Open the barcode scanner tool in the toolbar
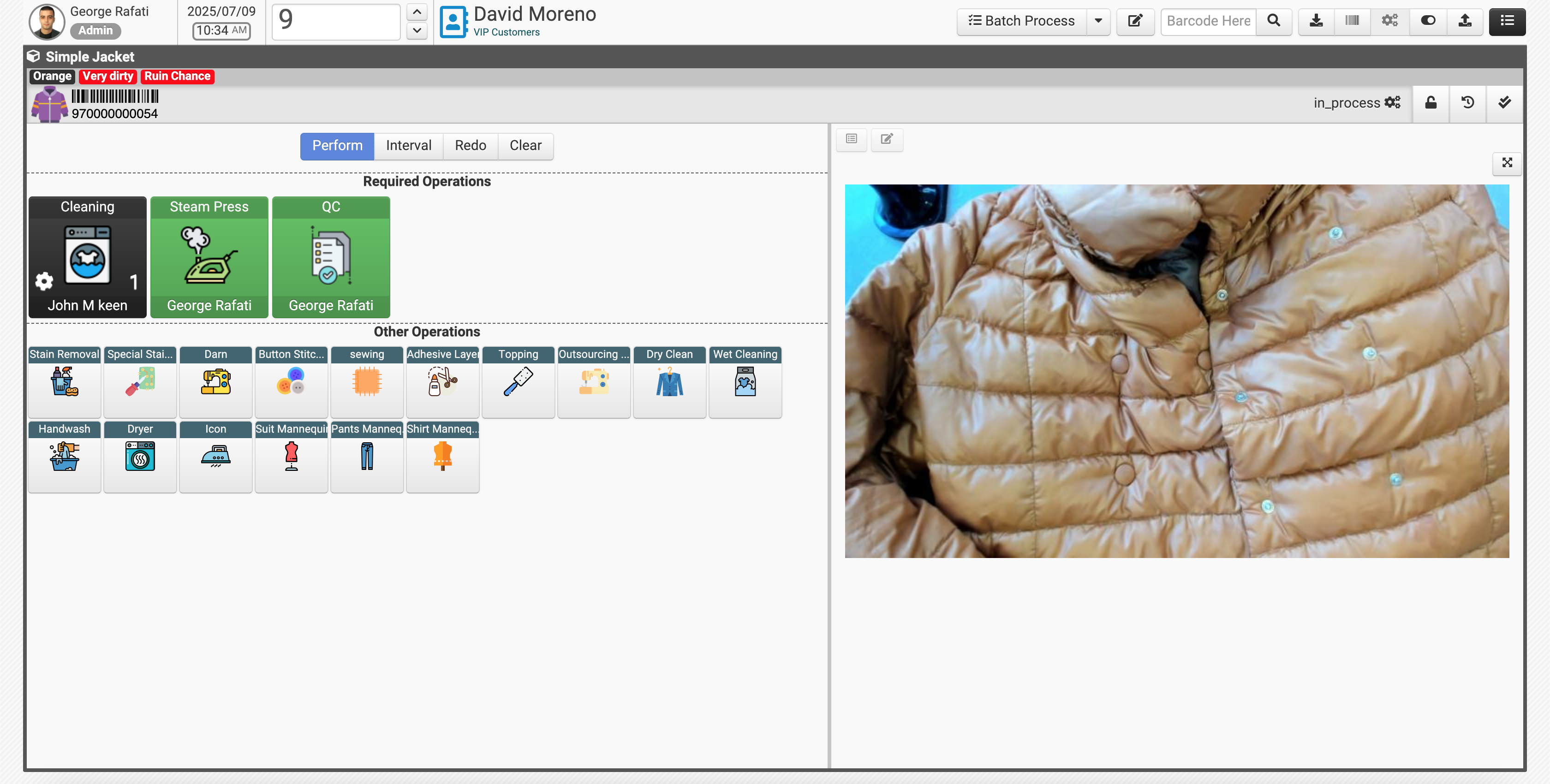 click(1353, 20)
